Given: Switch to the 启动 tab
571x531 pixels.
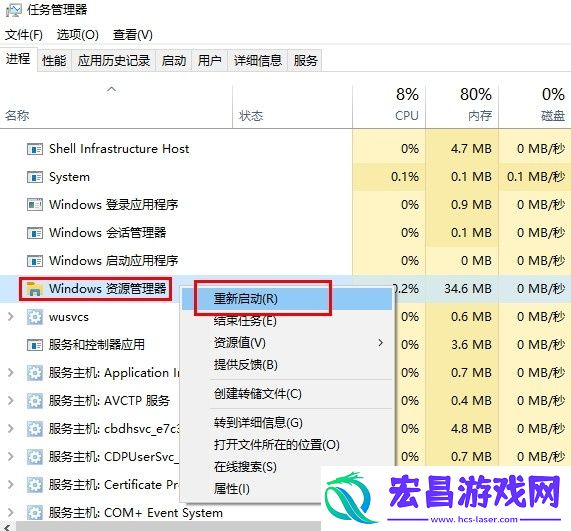Looking at the screenshot, I should tap(174, 60).
